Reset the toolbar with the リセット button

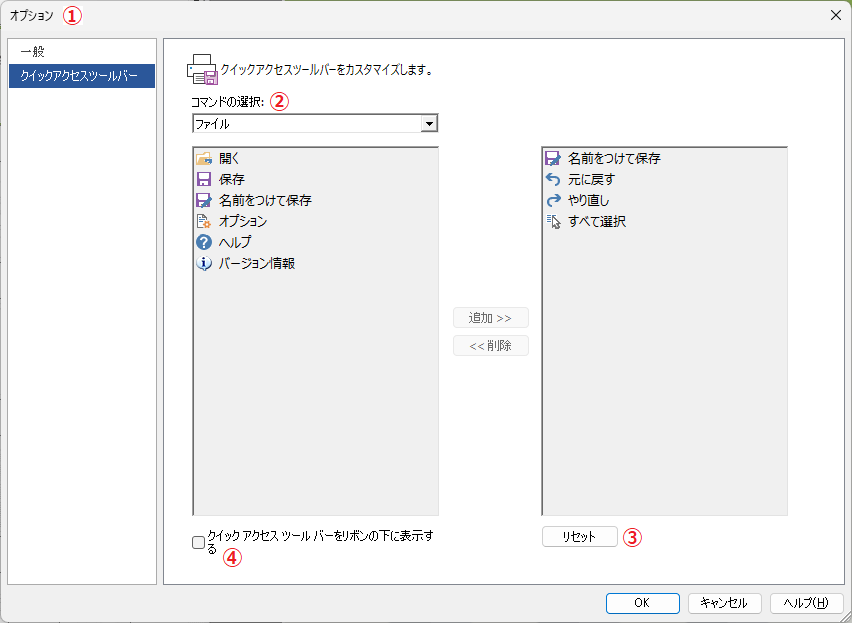(579, 536)
